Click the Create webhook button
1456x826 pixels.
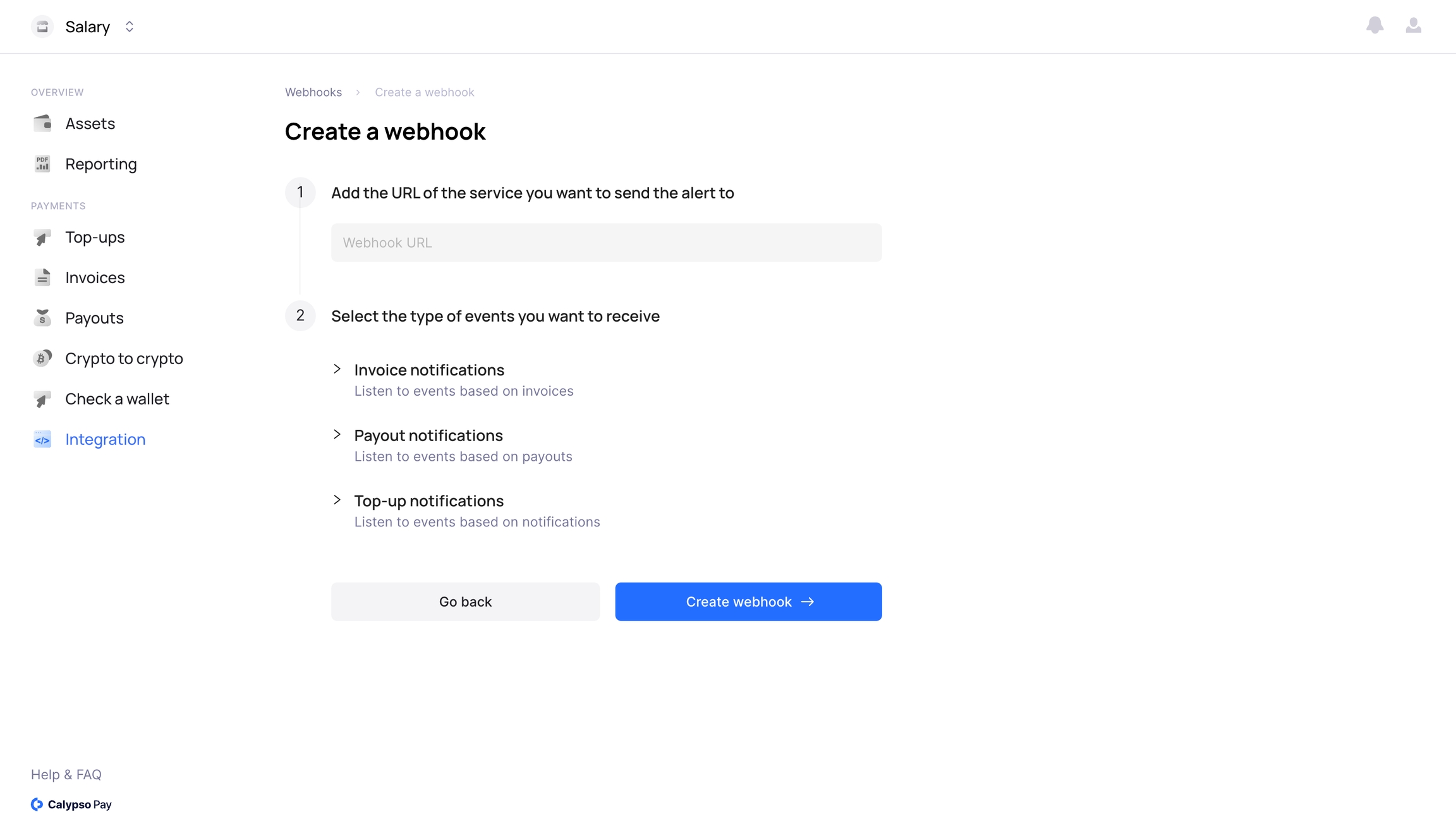coord(748,602)
